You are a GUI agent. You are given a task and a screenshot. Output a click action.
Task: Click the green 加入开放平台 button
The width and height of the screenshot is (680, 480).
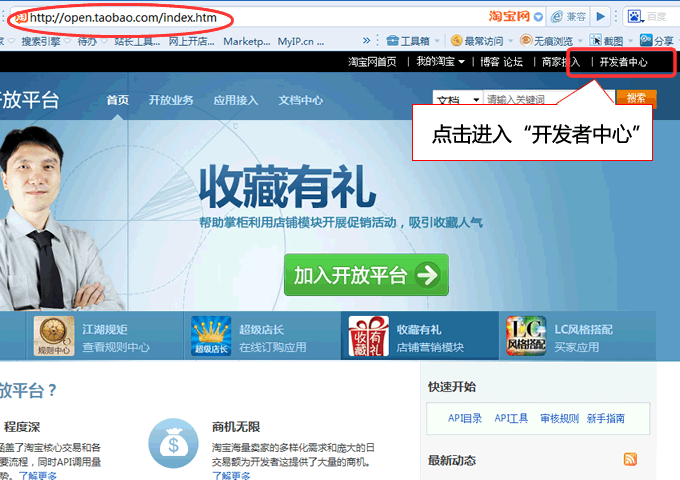366,275
